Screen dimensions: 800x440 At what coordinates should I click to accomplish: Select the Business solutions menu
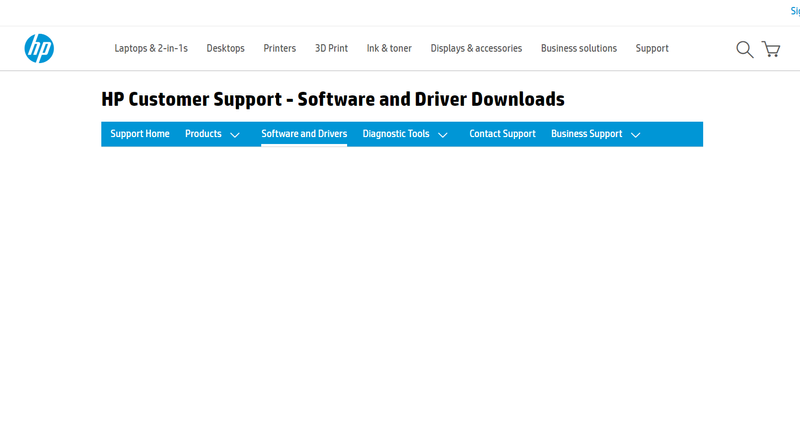point(579,48)
